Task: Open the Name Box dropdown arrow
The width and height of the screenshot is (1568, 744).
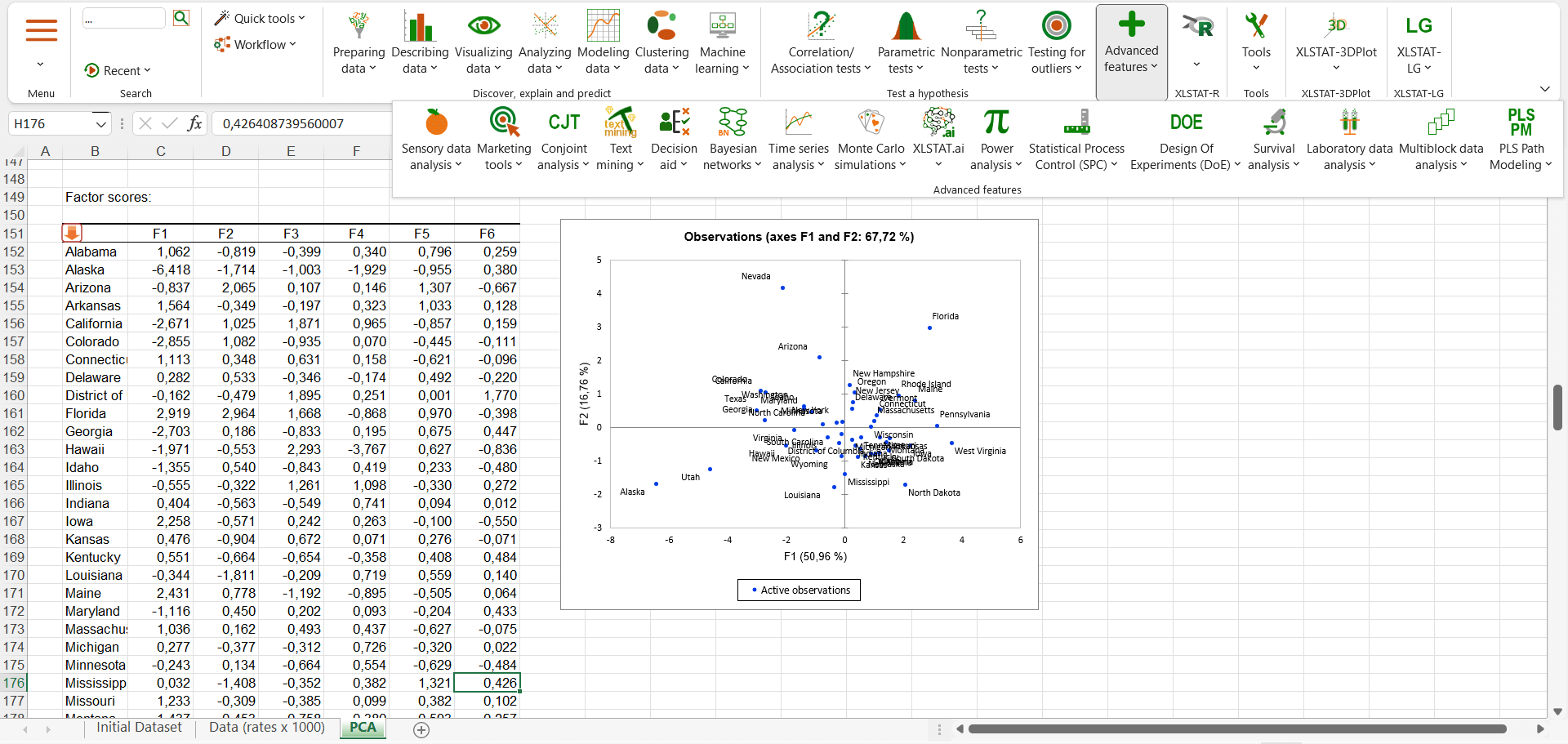Action: [100, 124]
